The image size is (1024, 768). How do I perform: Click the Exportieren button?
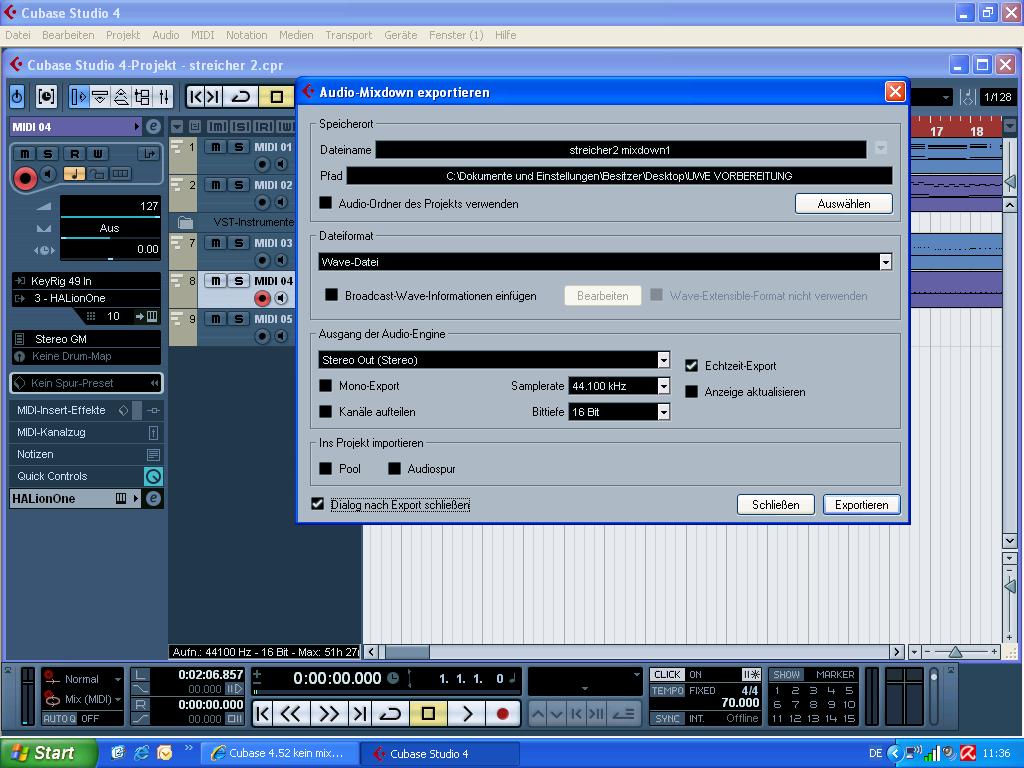point(861,505)
